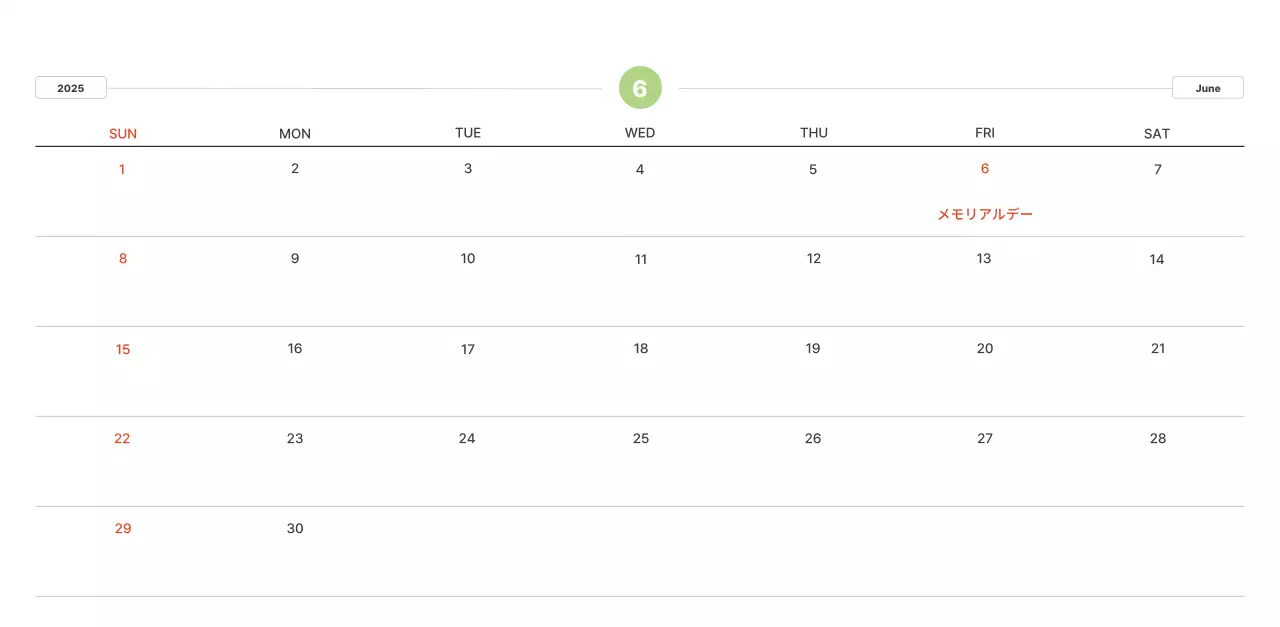Select the WED column header

(640, 133)
